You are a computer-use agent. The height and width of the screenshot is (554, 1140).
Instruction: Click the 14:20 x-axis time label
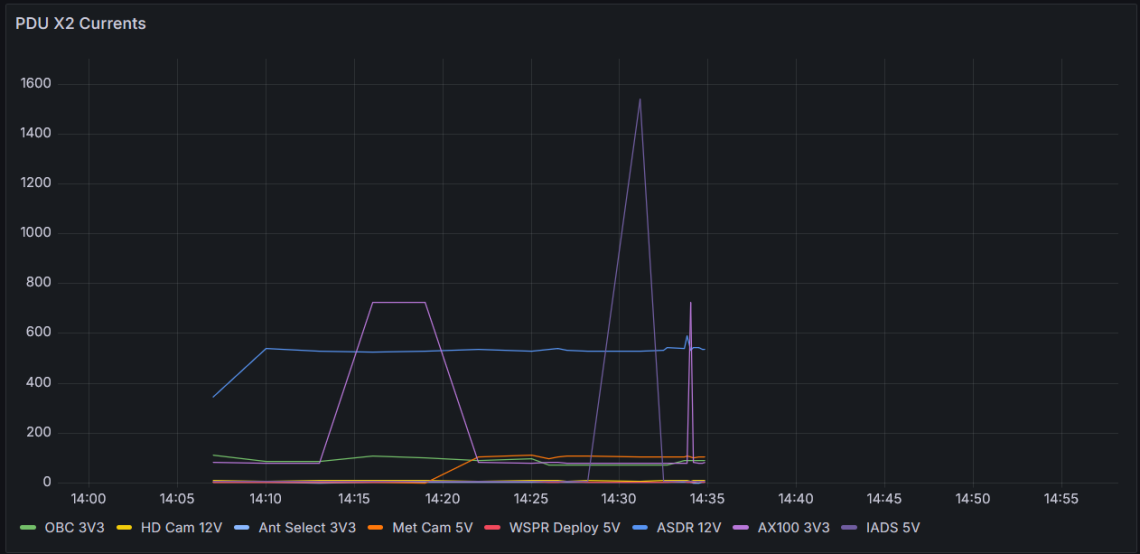[x=443, y=500]
